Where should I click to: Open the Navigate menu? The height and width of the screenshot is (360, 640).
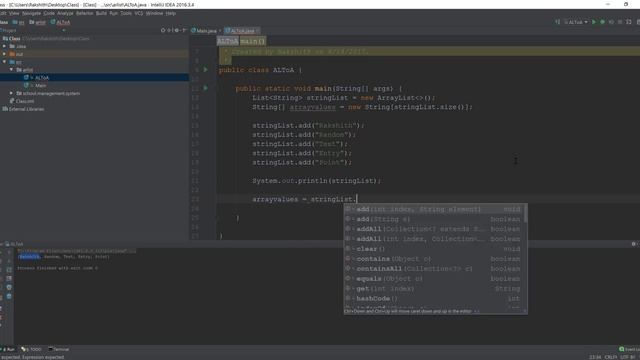tap(31, 13)
